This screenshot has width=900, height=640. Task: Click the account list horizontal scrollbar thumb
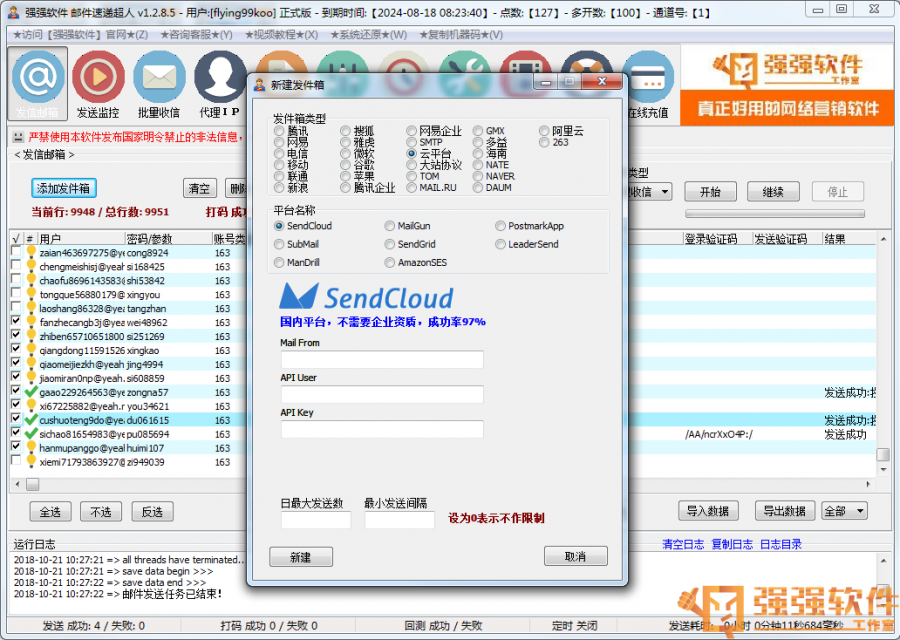[33, 484]
